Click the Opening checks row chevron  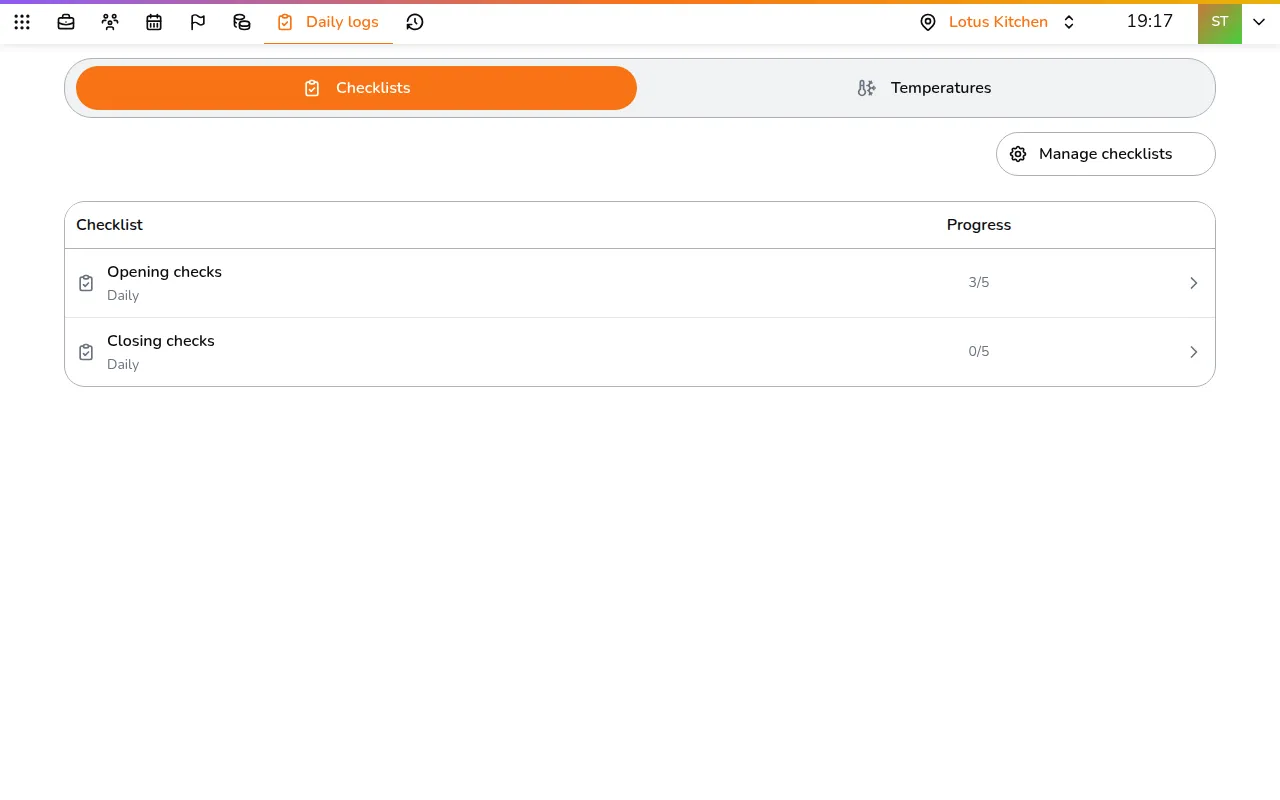[1193, 283]
